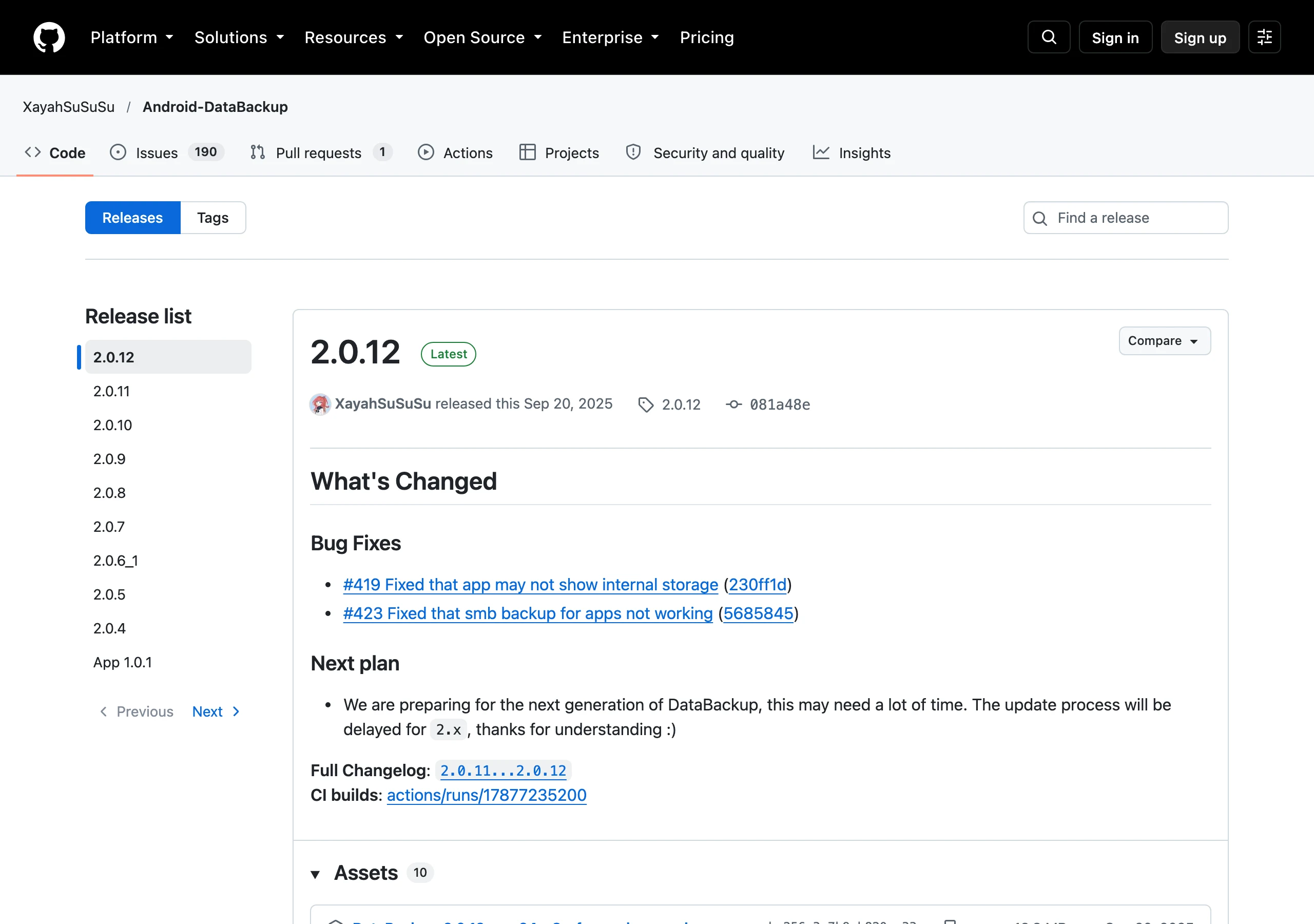1314x924 pixels.
Task: Open commit 5685845 link
Action: pos(758,613)
